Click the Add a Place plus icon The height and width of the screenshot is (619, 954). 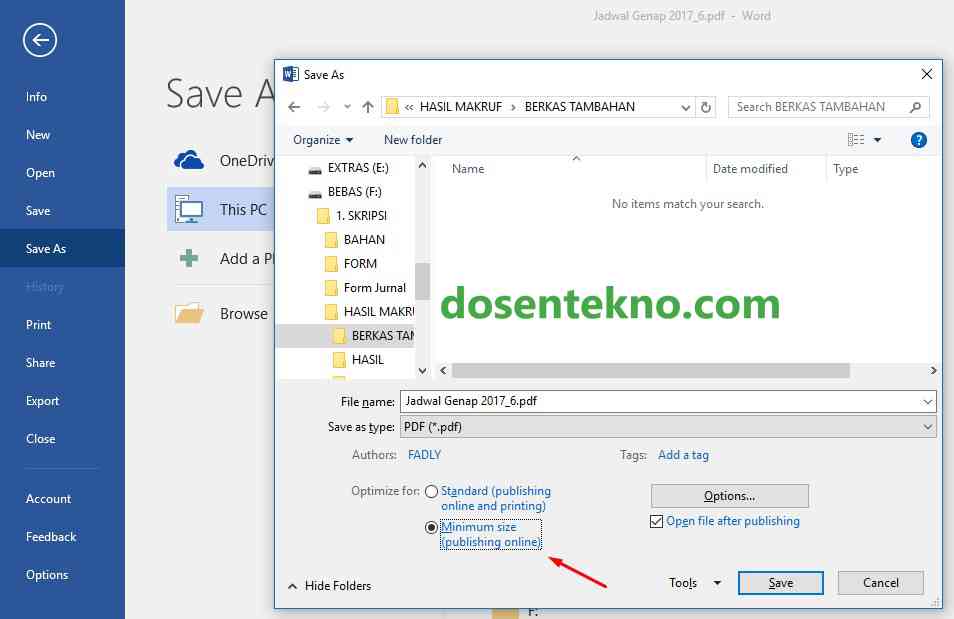coord(189,258)
